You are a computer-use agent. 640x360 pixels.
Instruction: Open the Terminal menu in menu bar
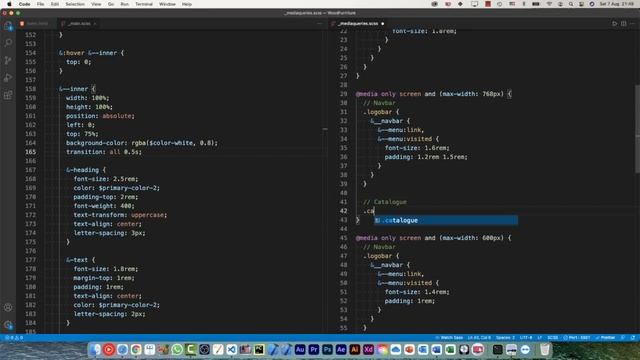[144, 4]
